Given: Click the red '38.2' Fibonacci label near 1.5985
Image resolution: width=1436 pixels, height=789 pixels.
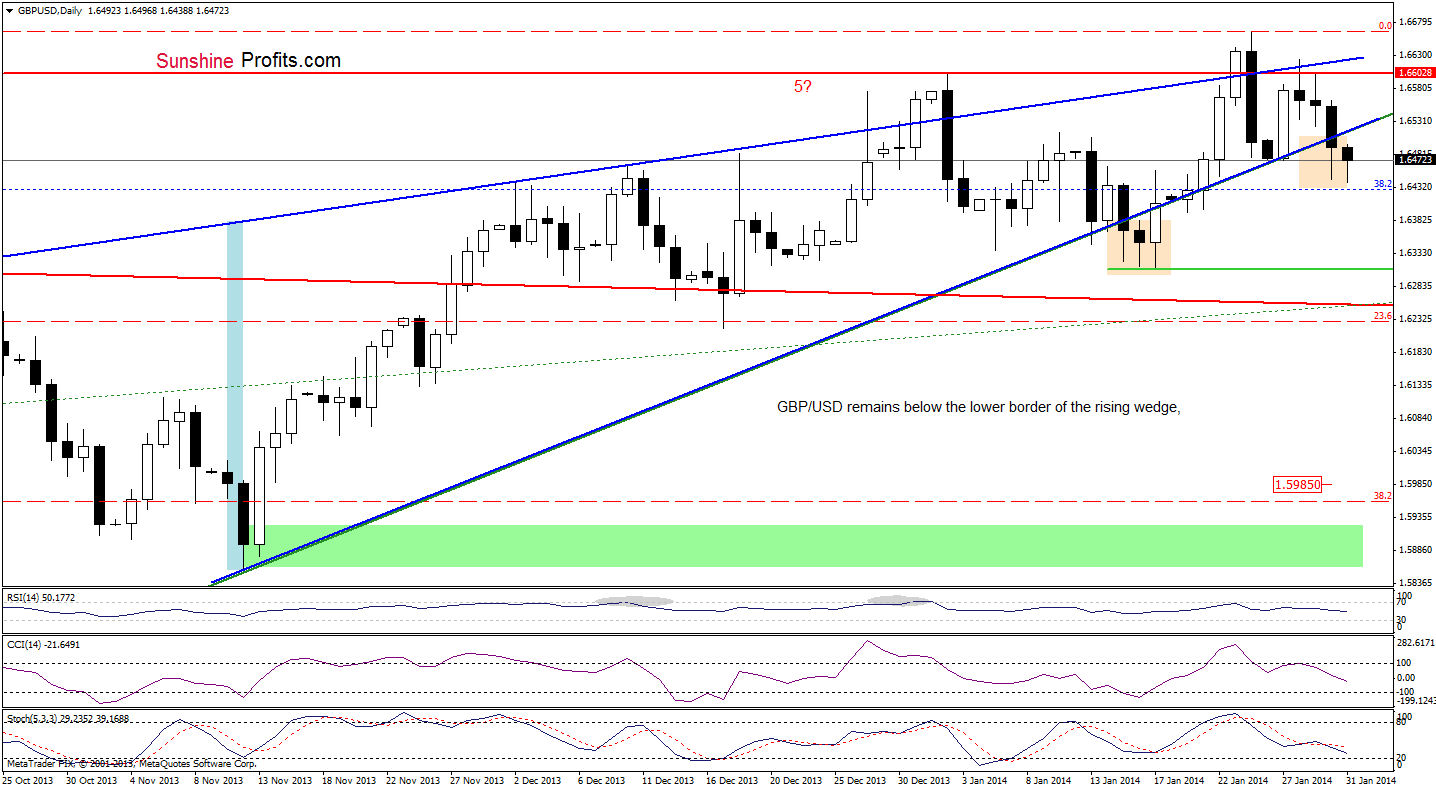Looking at the screenshot, I should click(x=1382, y=495).
